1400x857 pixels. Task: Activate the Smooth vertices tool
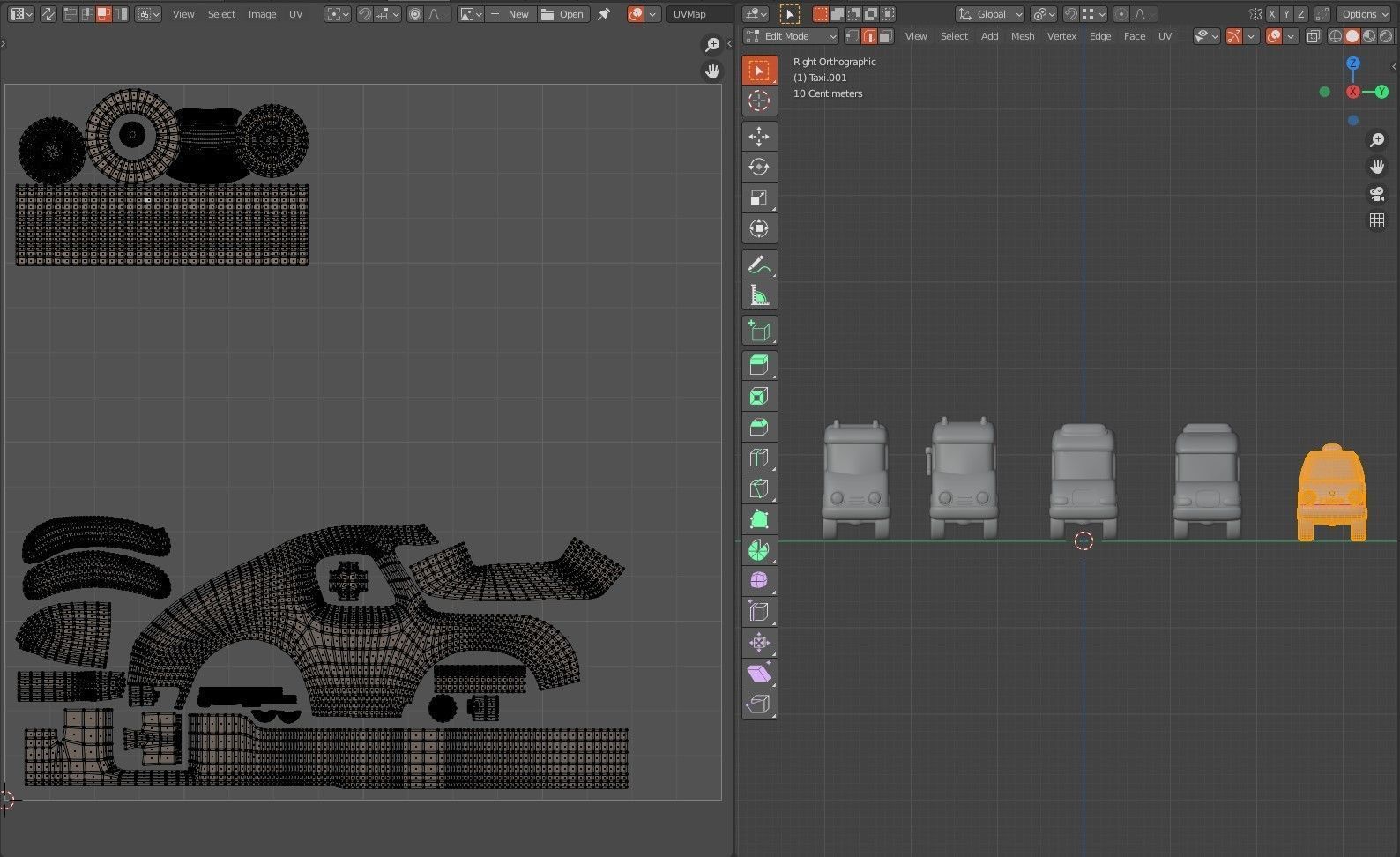point(759,581)
